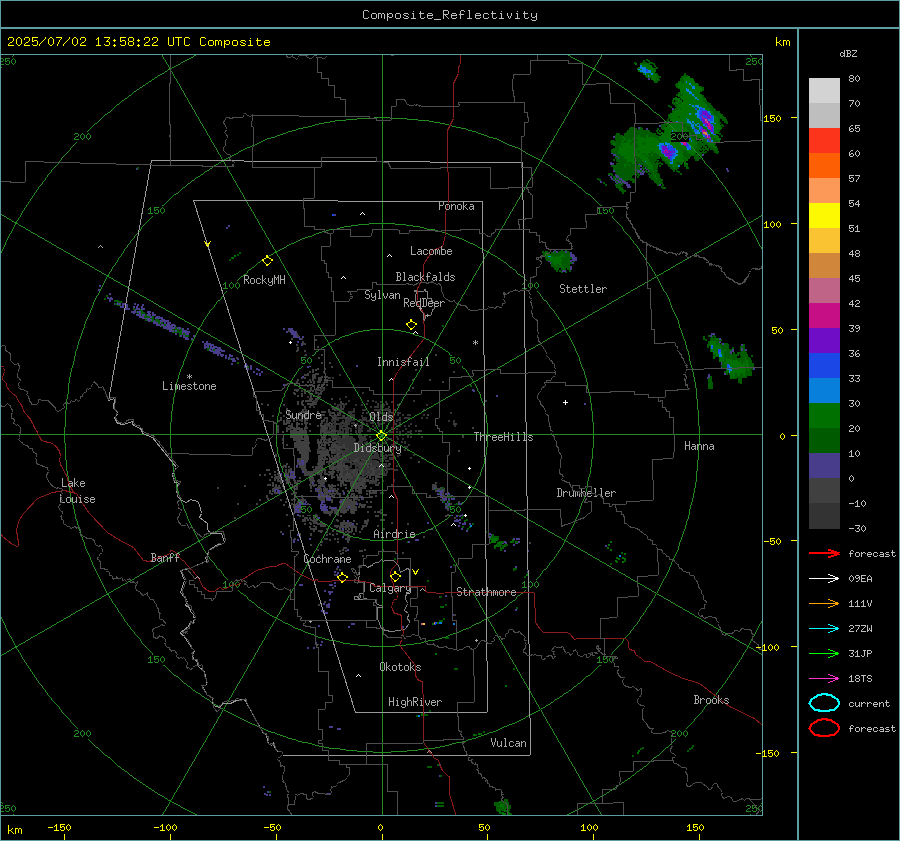Click the bright green 20 dBZ swatch
This screenshot has height=841, width=900.
pos(824,416)
